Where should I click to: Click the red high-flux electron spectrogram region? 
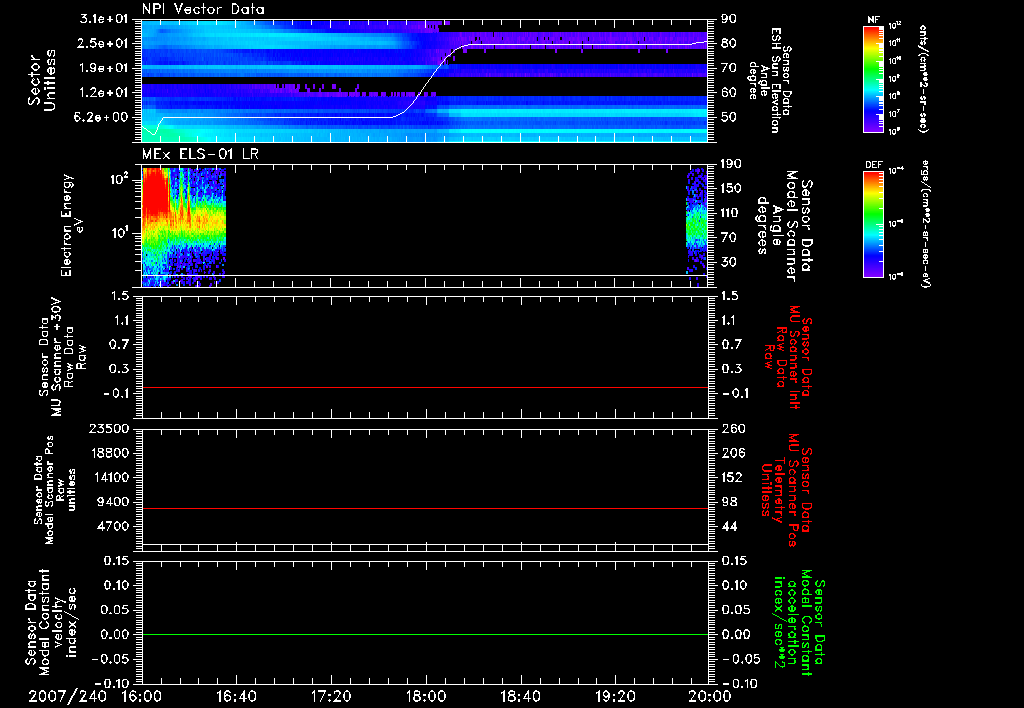(155, 191)
